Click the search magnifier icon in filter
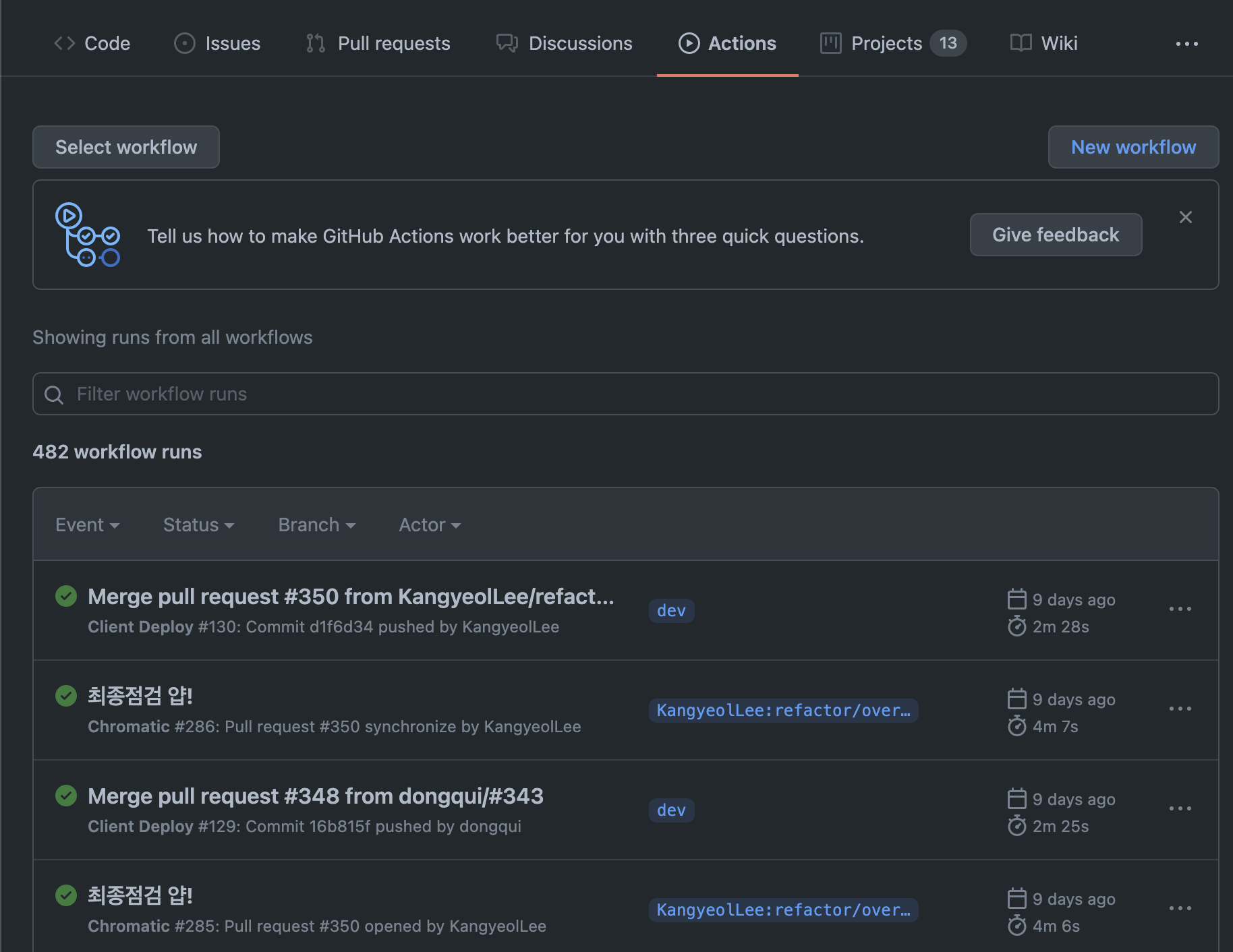Viewport: 1233px width, 952px height. 54,394
